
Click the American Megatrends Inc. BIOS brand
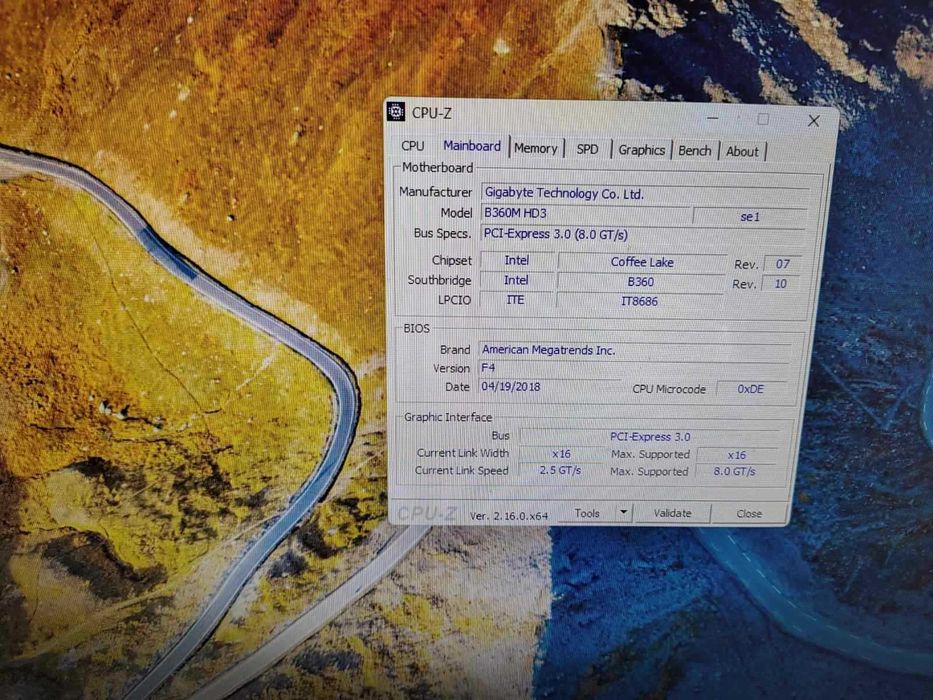coord(634,350)
